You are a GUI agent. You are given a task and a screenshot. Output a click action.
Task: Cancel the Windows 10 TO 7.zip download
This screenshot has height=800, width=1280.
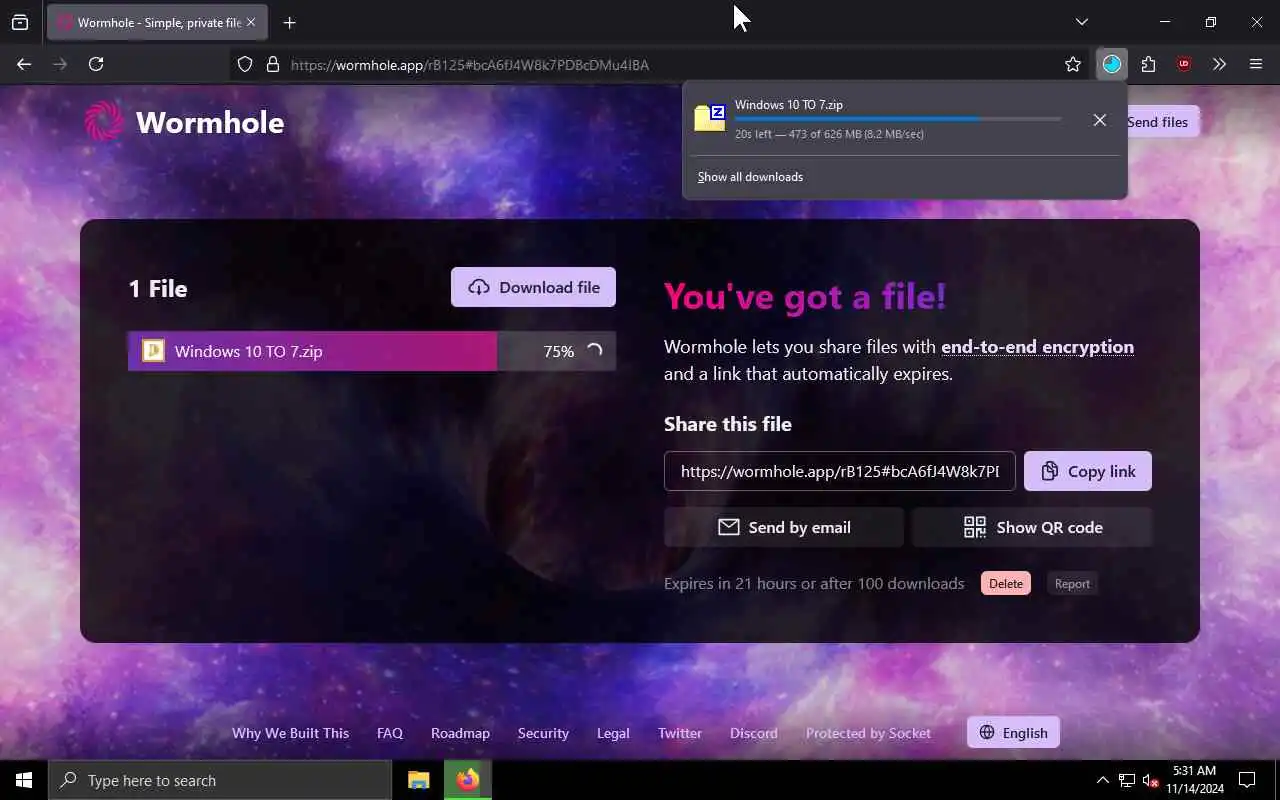point(1099,120)
